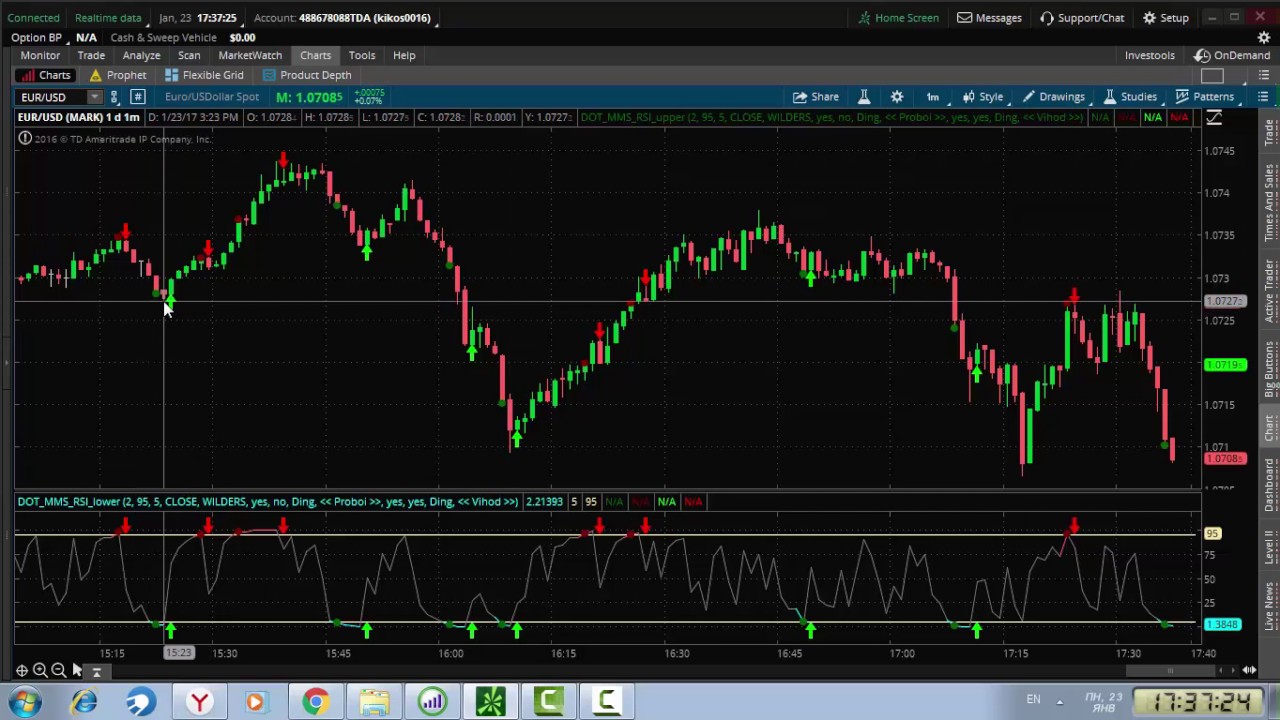Image resolution: width=1280 pixels, height=720 pixels.
Task: Open the 1m timeframe dropdown
Action: (x=932, y=97)
